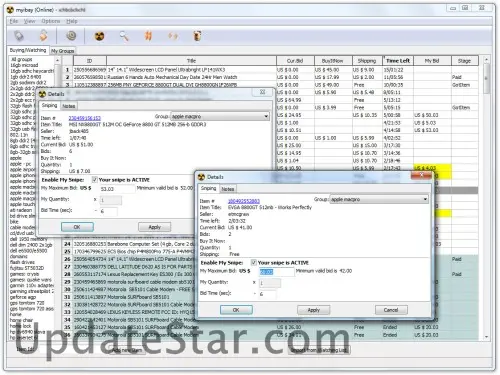500x375 pixels.
Task: Select 'All groups' in group list
Action: click(x=21, y=59)
